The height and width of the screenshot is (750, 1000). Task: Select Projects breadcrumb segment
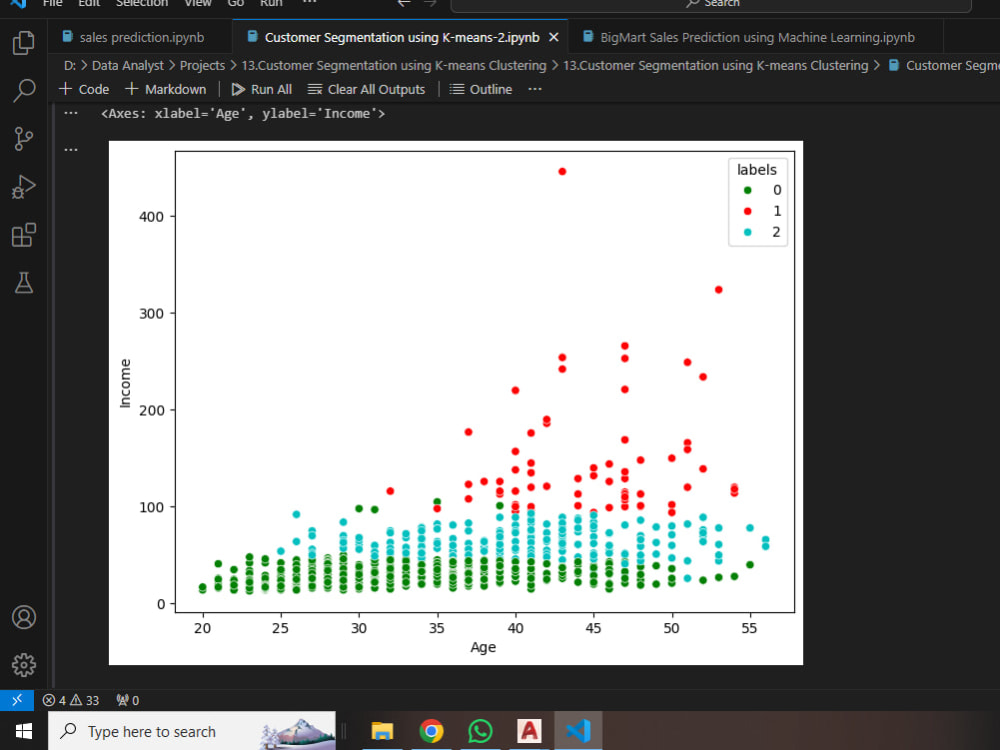click(202, 66)
